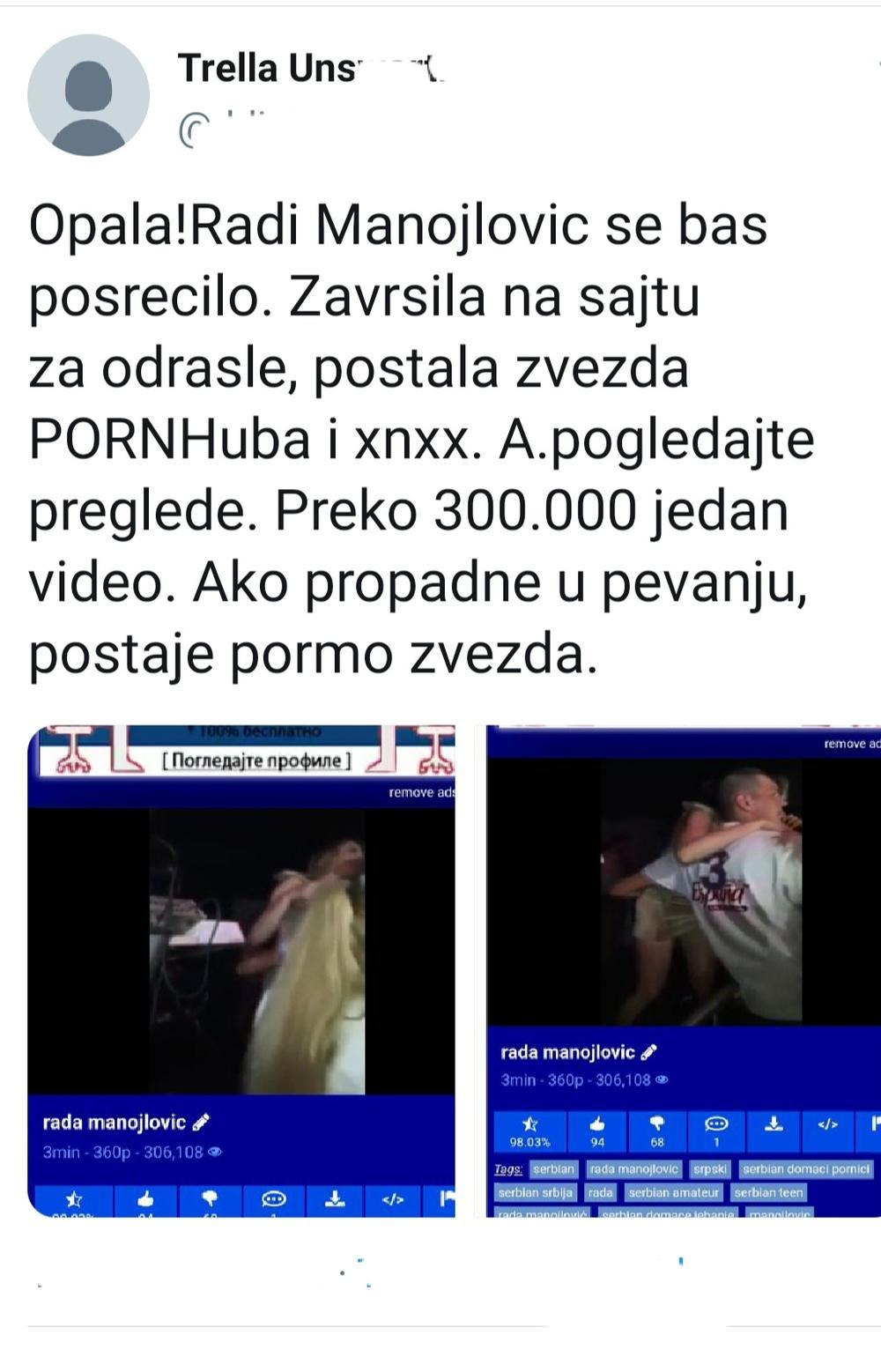Click the 'Погледајте профиле' banner link
Image resolution: width=881 pixels, height=1372 pixels.
pyautogui.click(x=256, y=760)
